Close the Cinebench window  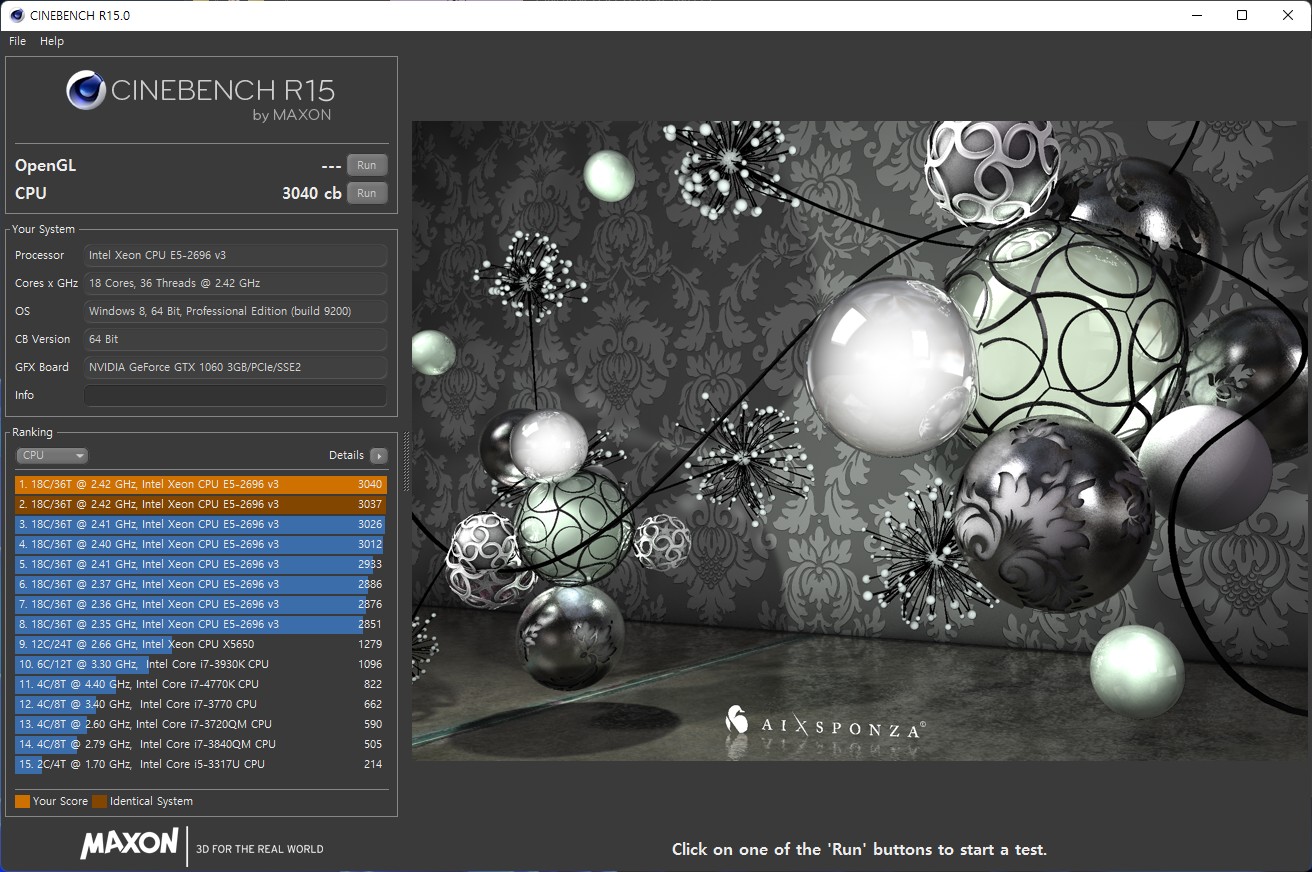1288,15
